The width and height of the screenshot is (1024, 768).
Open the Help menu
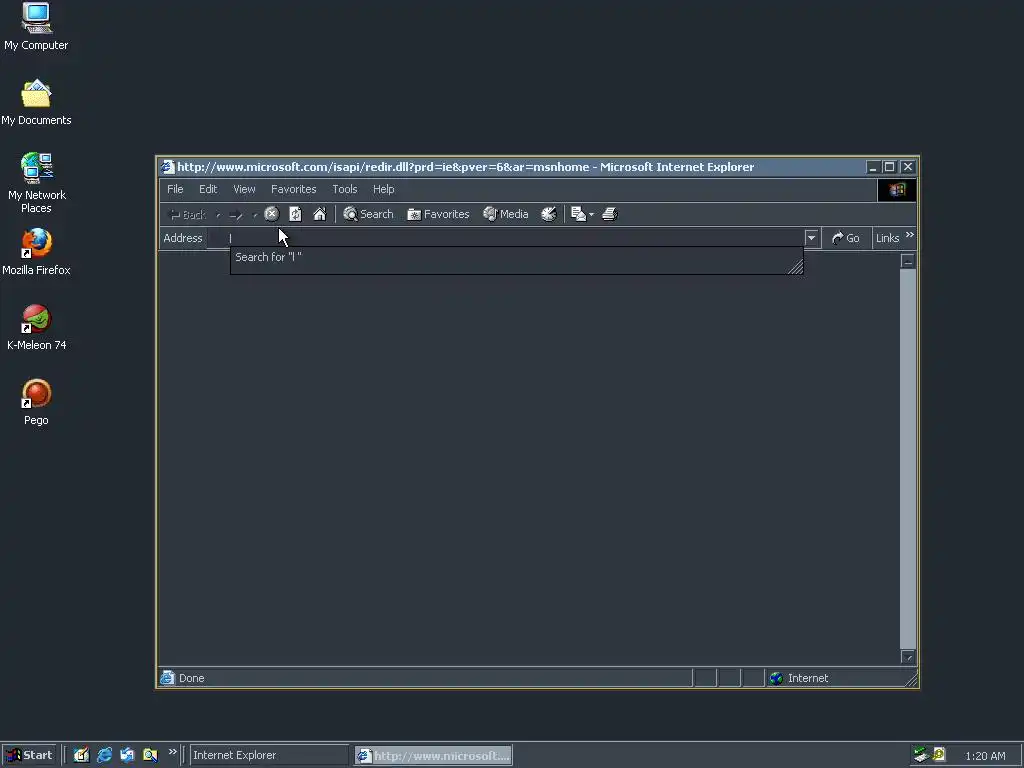coord(383,189)
